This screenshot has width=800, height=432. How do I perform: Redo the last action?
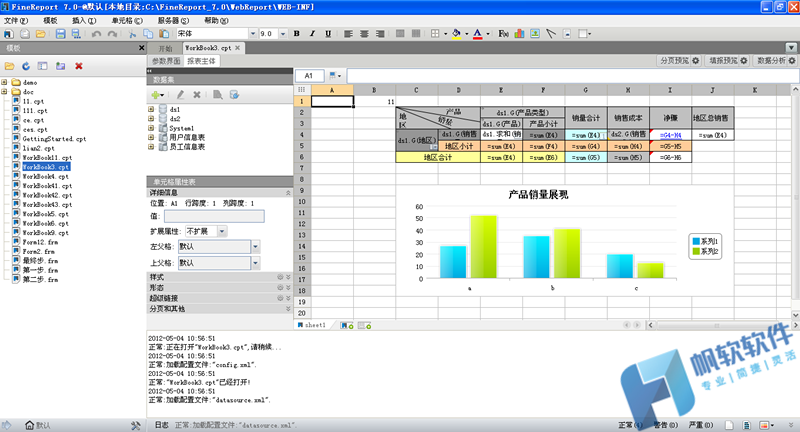[x=112, y=34]
